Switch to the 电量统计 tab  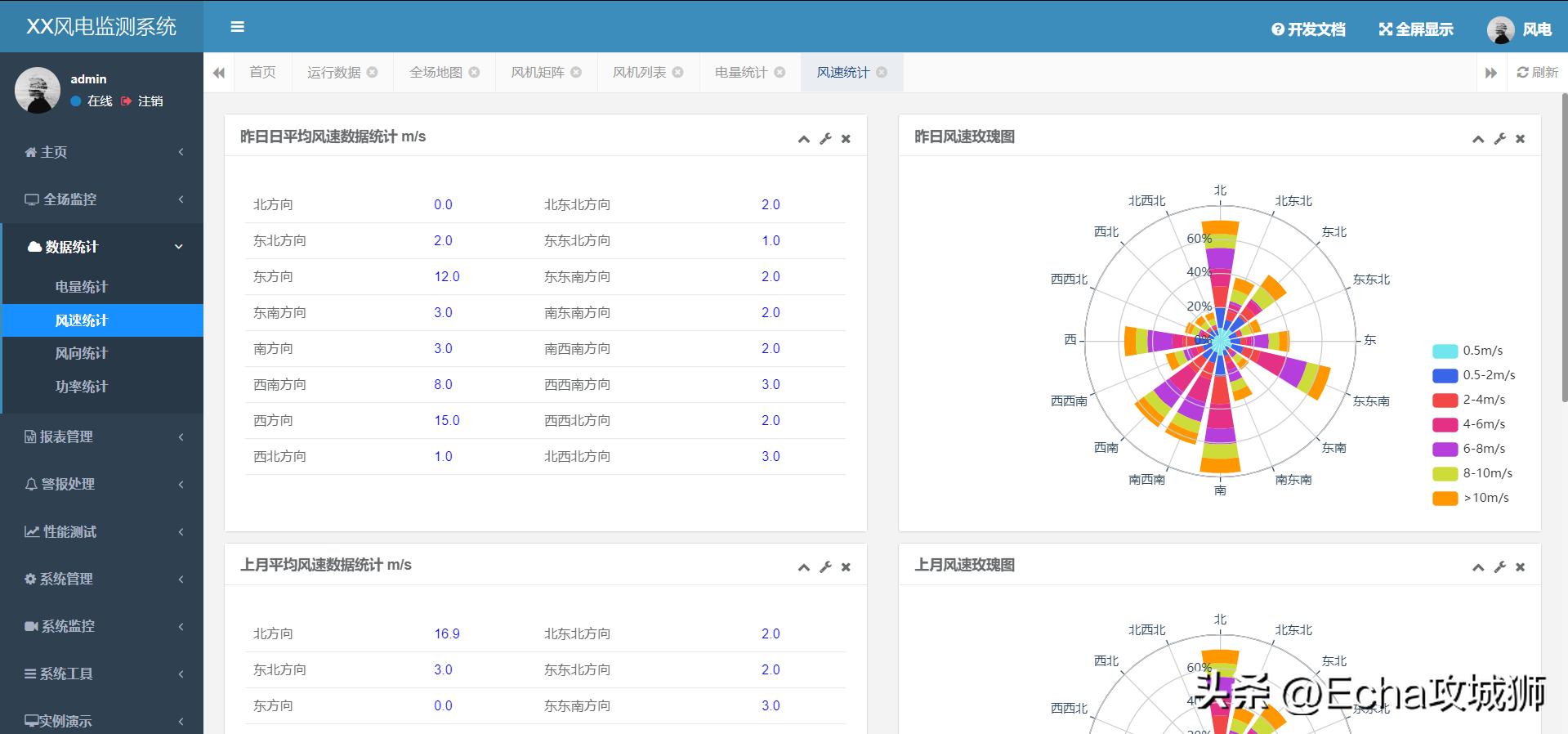pyautogui.click(x=741, y=73)
